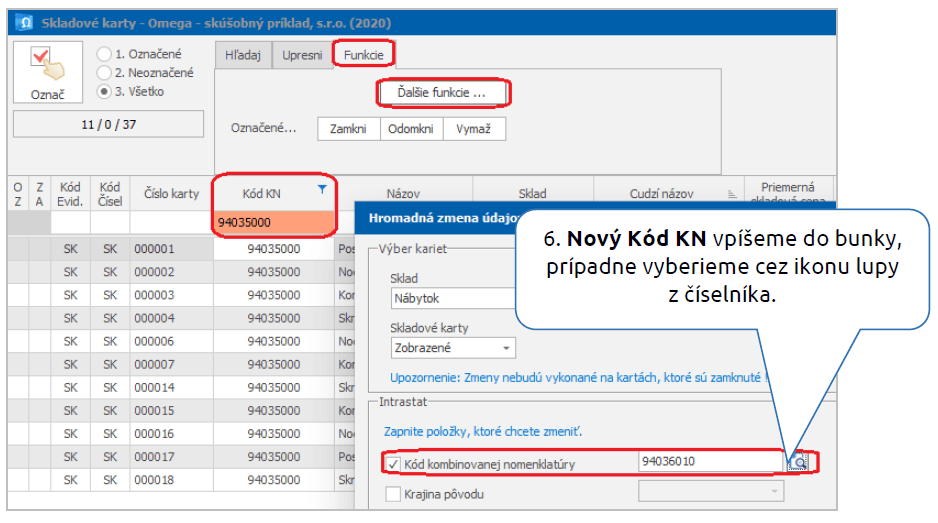Enable the Krajina pôvodu checkbox

(393, 493)
